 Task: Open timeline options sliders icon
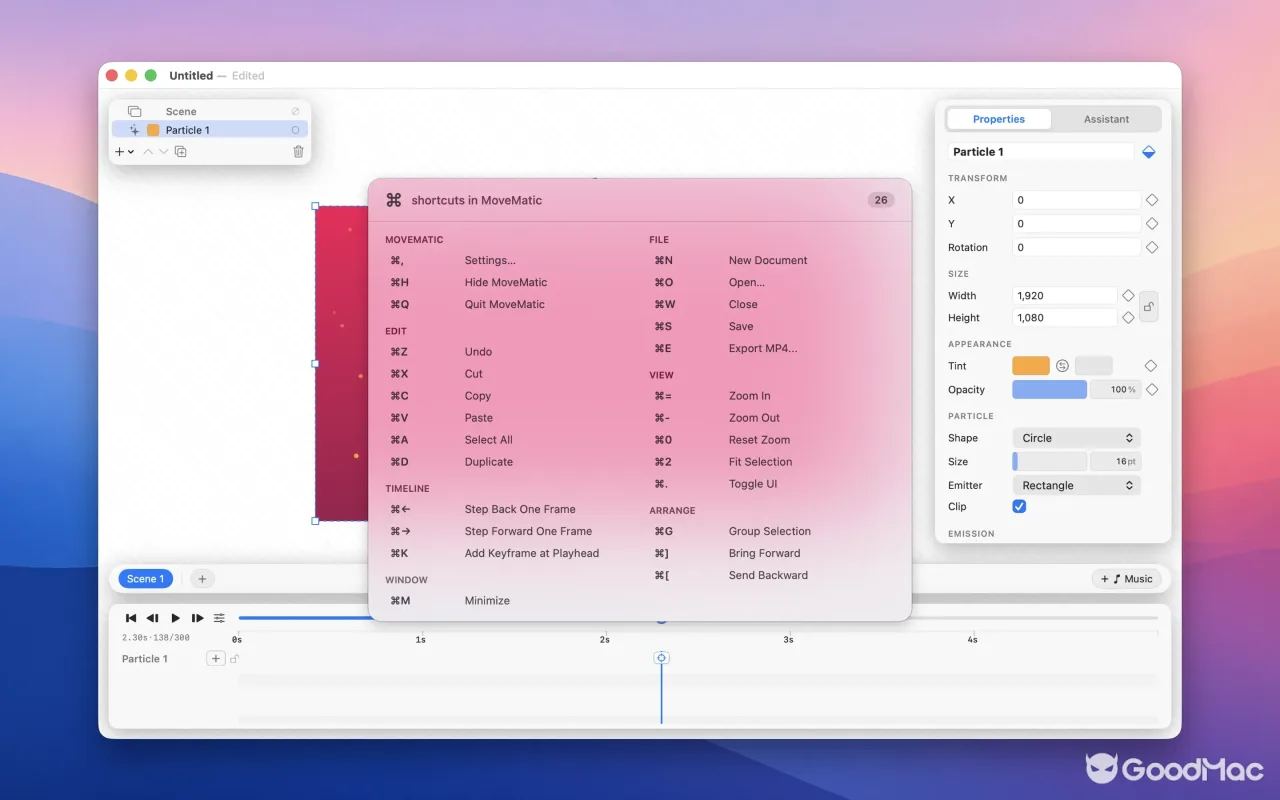[x=220, y=618]
